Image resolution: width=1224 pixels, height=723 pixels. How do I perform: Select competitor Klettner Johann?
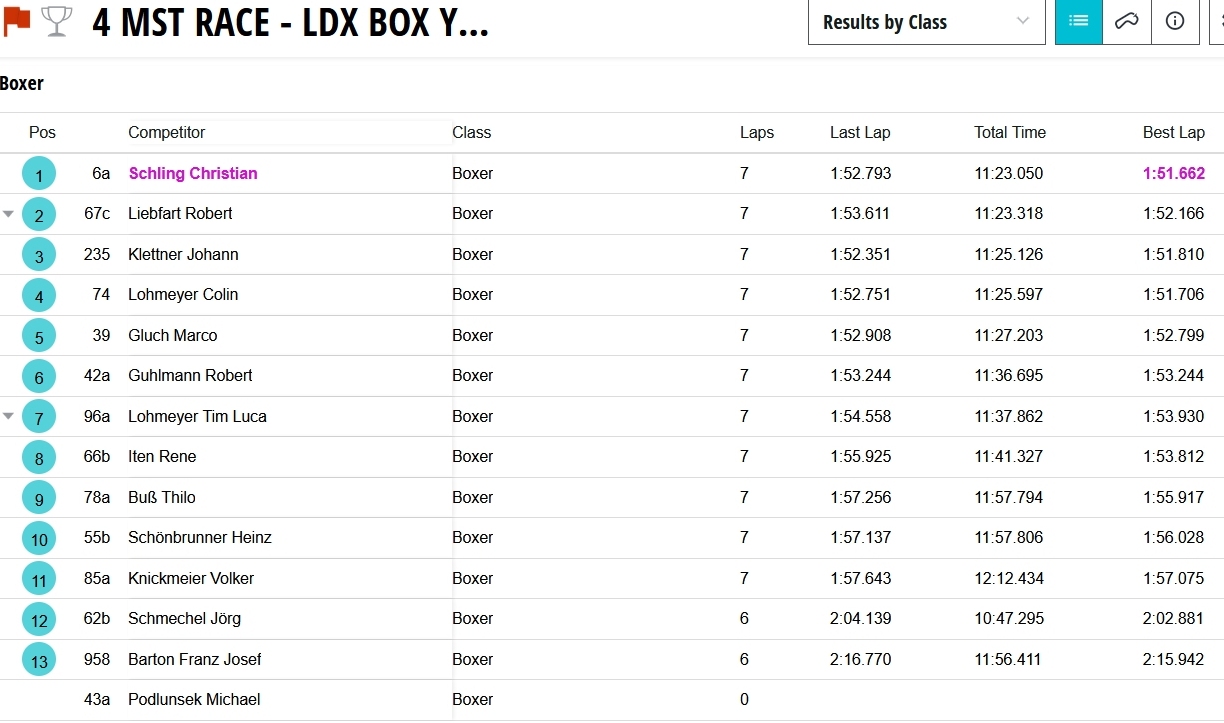(x=183, y=255)
